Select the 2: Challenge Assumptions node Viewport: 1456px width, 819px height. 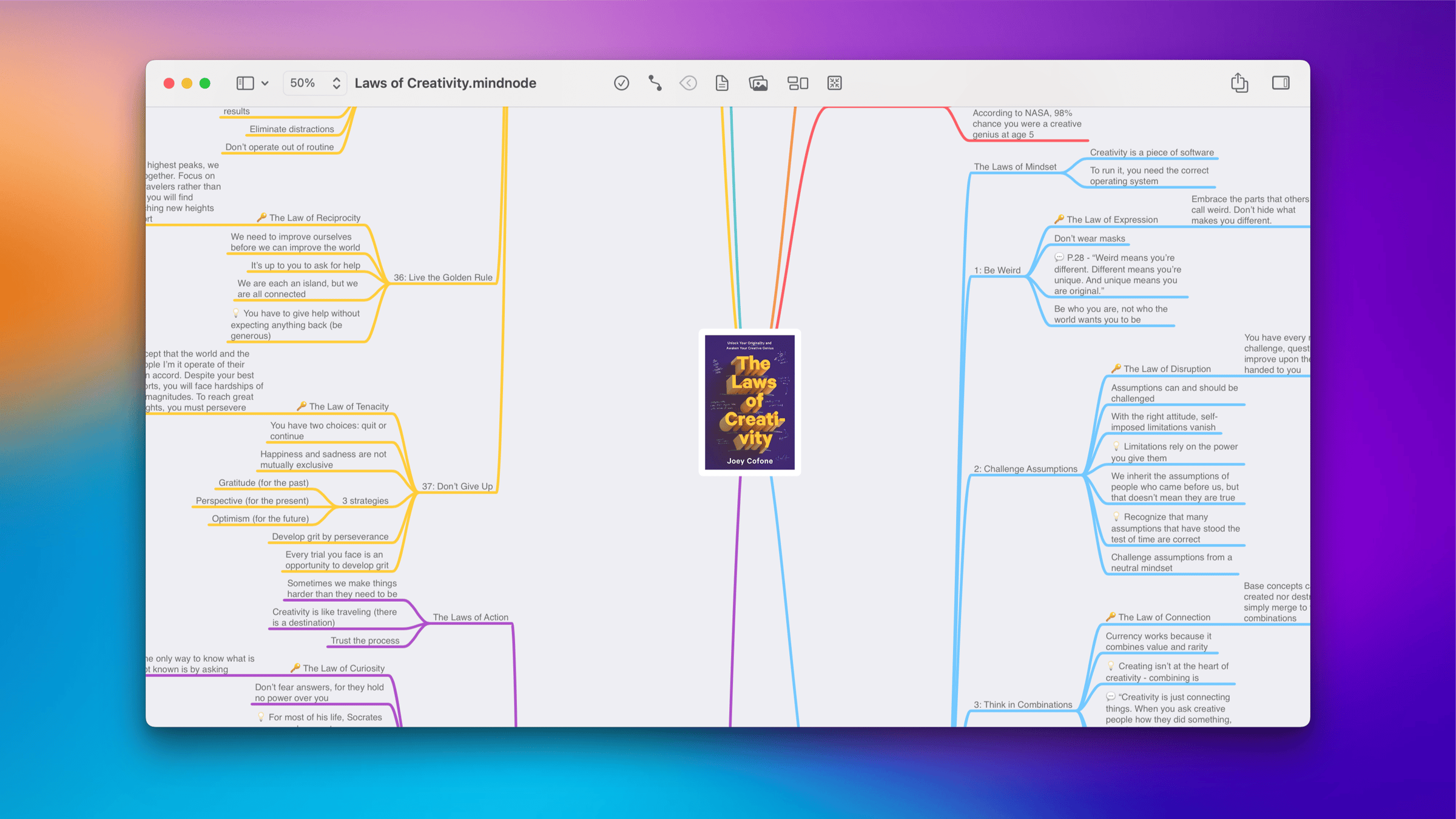pos(1025,469)
